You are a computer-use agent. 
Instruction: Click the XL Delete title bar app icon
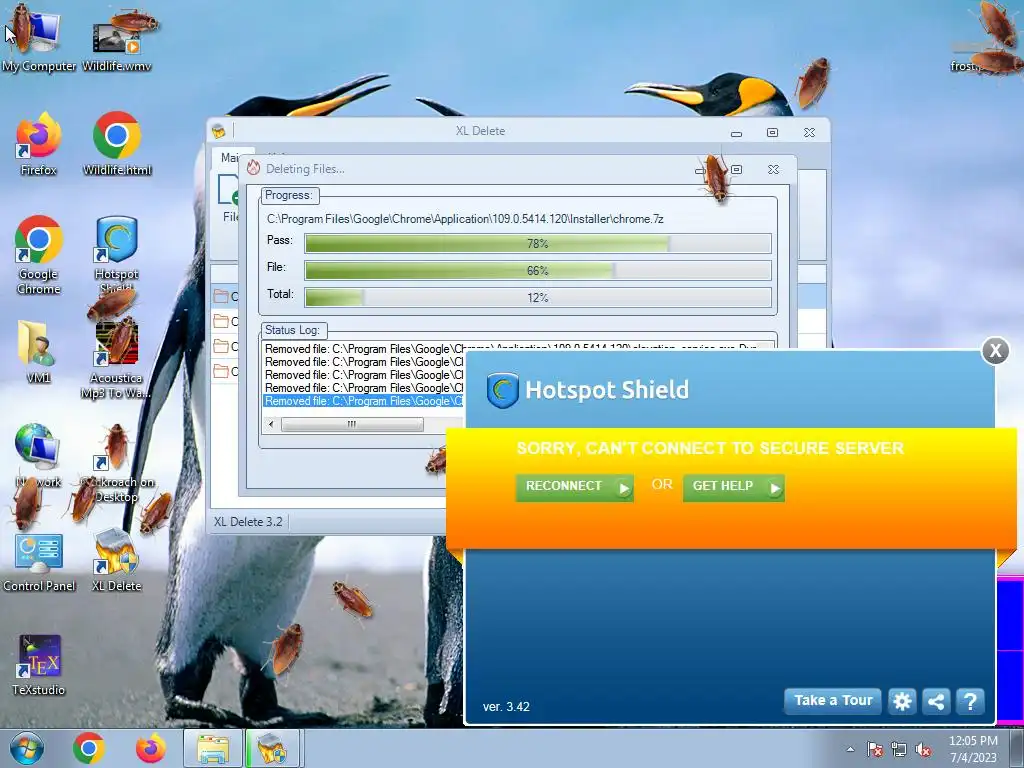[219, 131]
